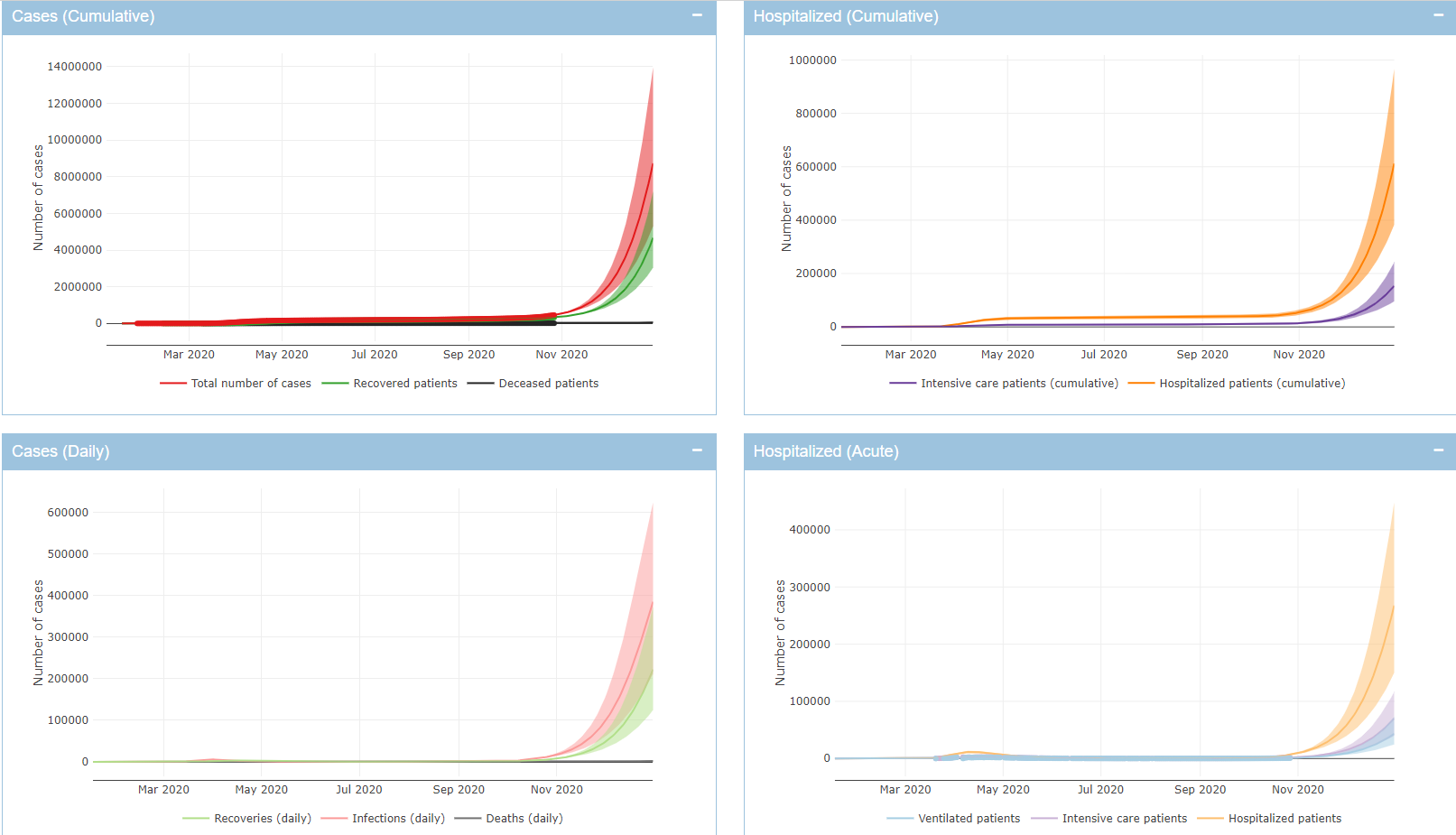Toggle Intensive care patients (cumulative) legend
The width and height of the screenshot is (1456, 835).
tap(1018, 384)
